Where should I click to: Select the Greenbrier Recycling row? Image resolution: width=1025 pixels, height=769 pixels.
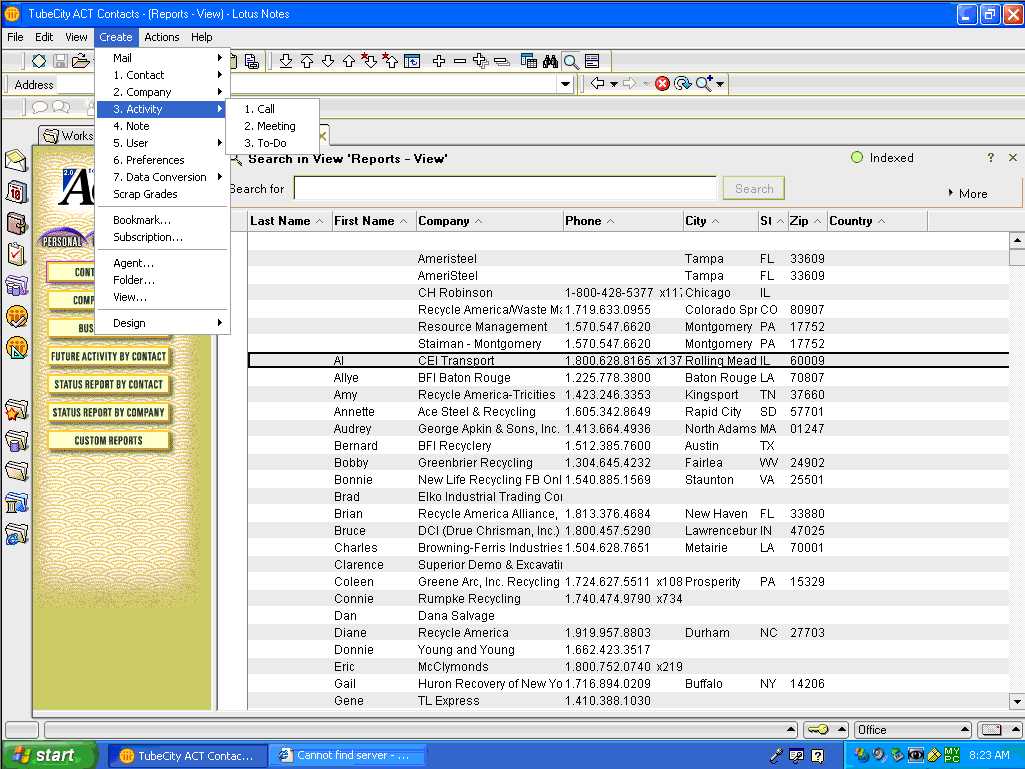click(x=628, y=462)
